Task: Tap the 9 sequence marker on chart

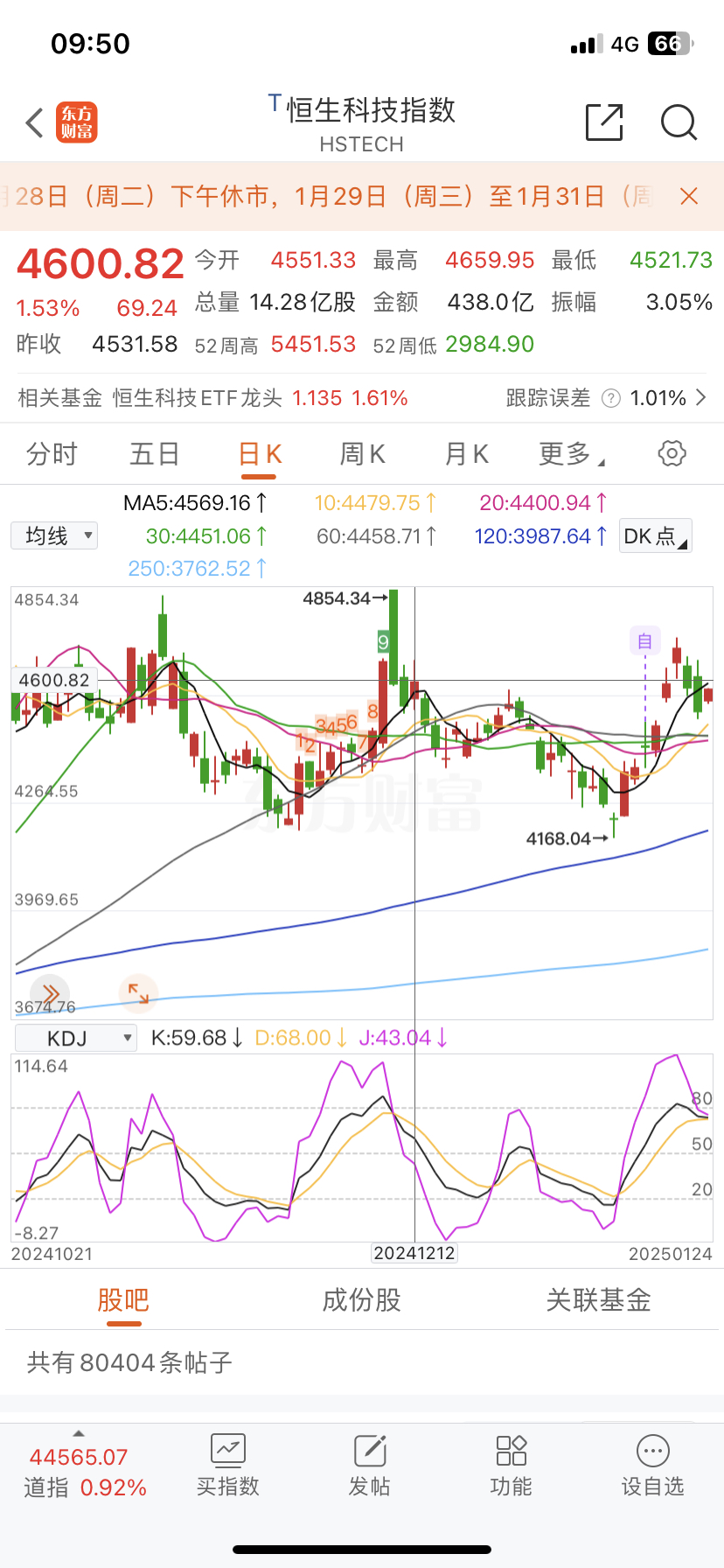Action: (383, 643)
